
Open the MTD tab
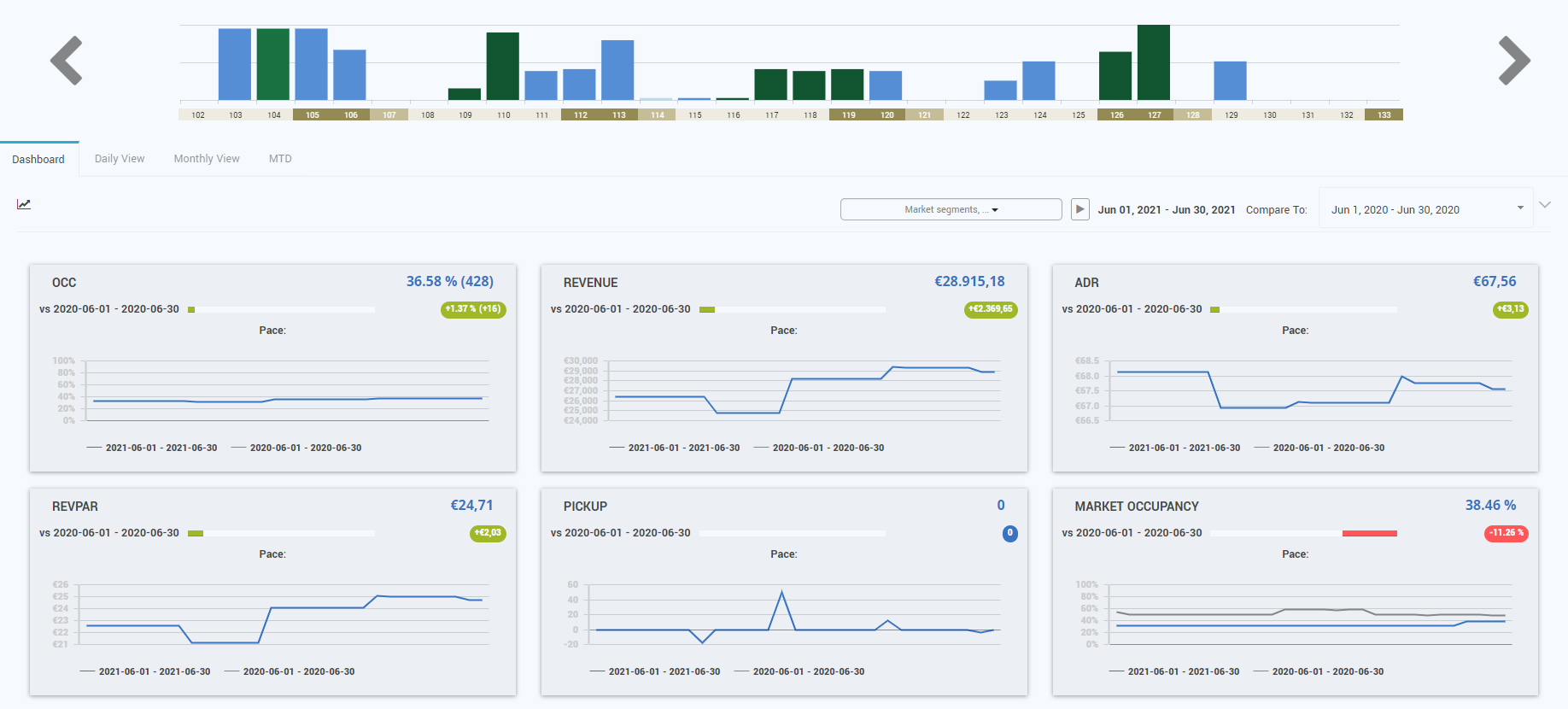click(280, 159)
